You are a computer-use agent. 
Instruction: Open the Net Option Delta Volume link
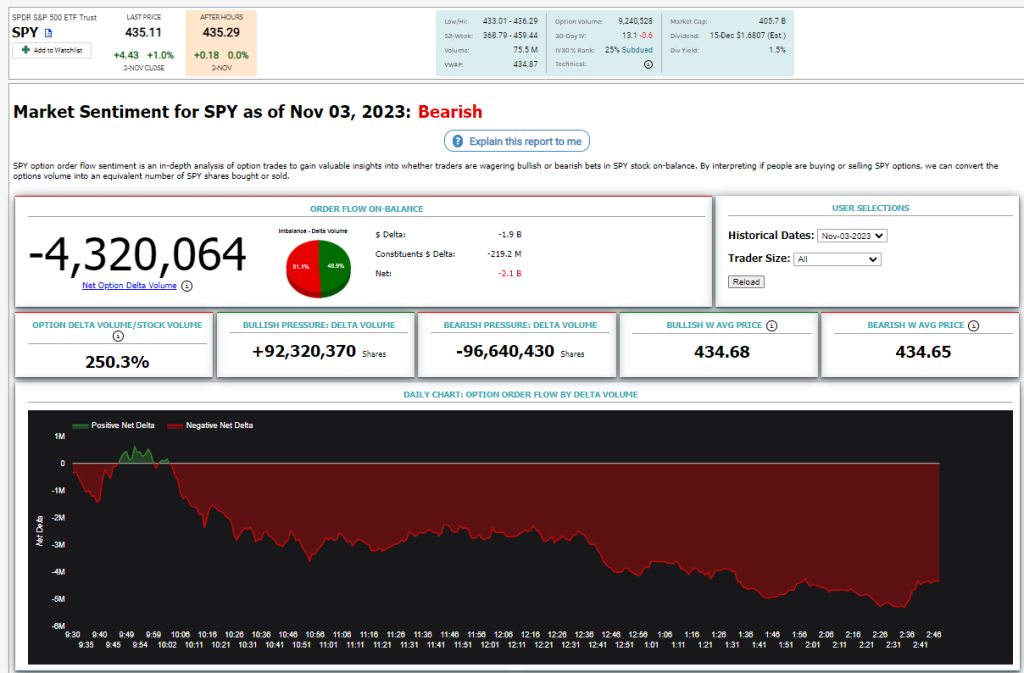point(129,285)
